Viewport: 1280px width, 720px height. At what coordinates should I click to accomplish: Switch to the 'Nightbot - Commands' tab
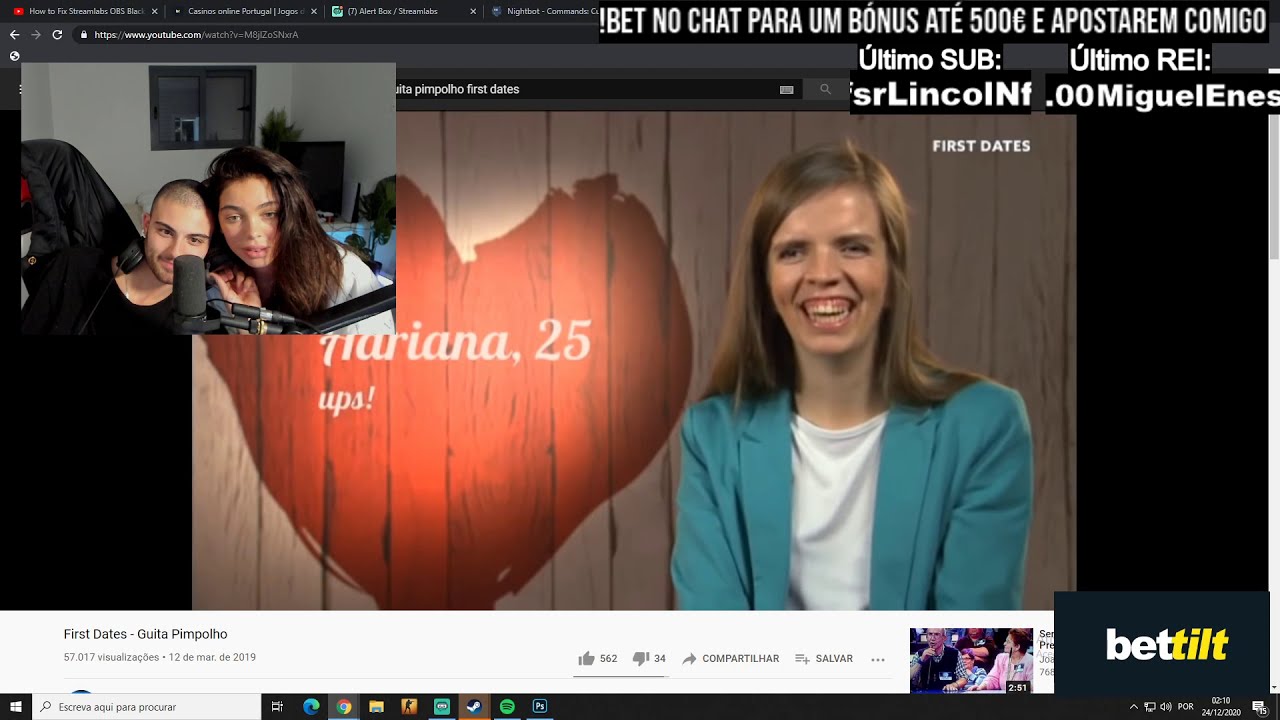[545, 11]
